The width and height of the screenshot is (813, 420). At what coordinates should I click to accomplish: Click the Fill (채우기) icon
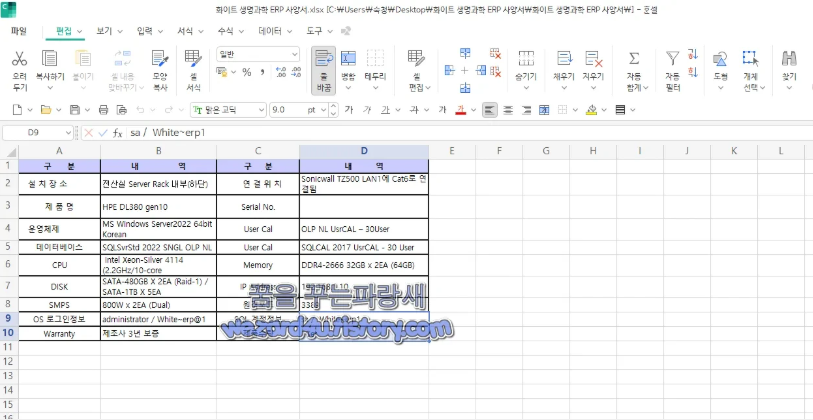pyautogui.click(x=563, y=59)
